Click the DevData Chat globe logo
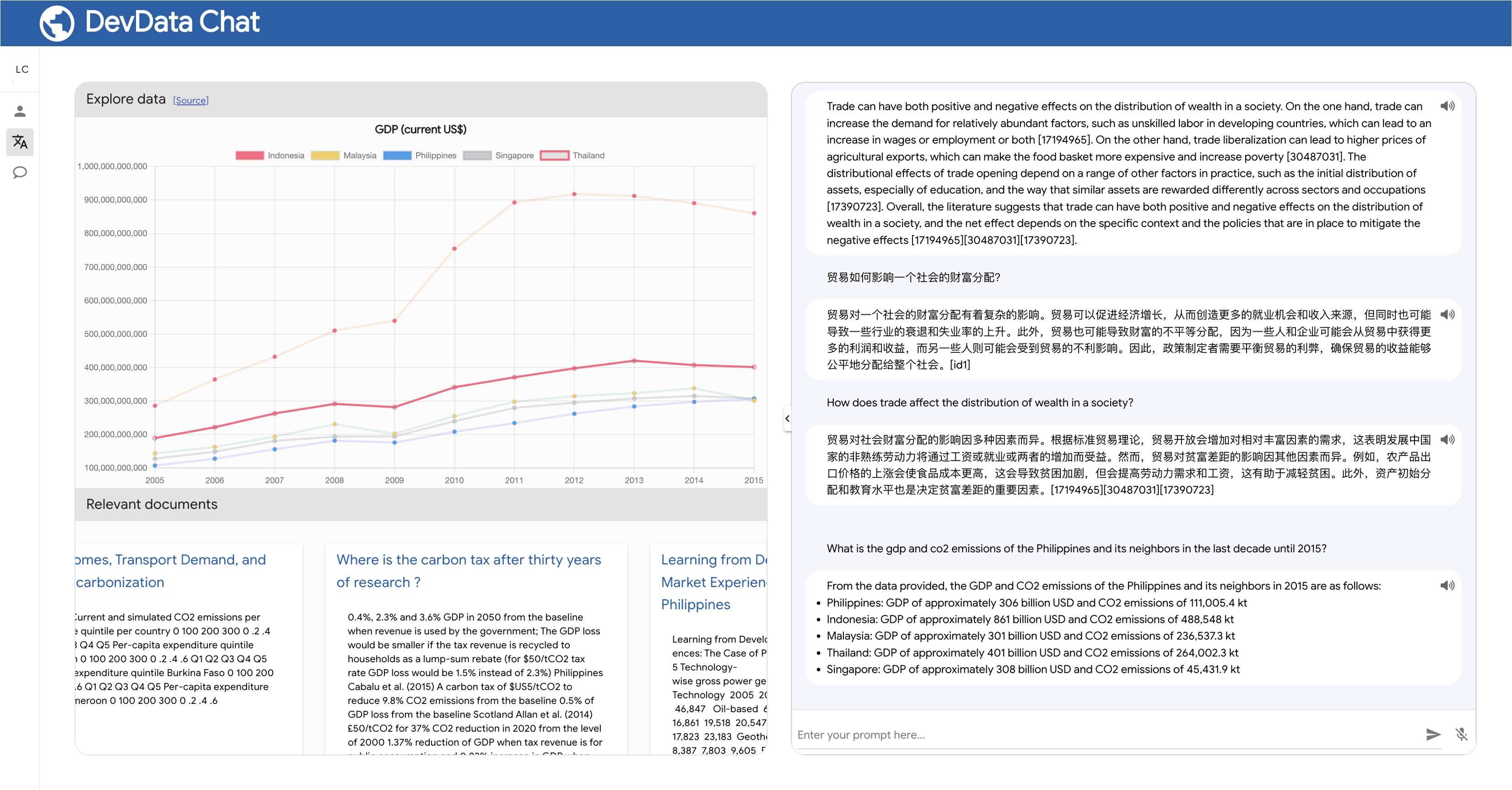This screenshot has width=1512, height=790. click(x=56, y=23)
